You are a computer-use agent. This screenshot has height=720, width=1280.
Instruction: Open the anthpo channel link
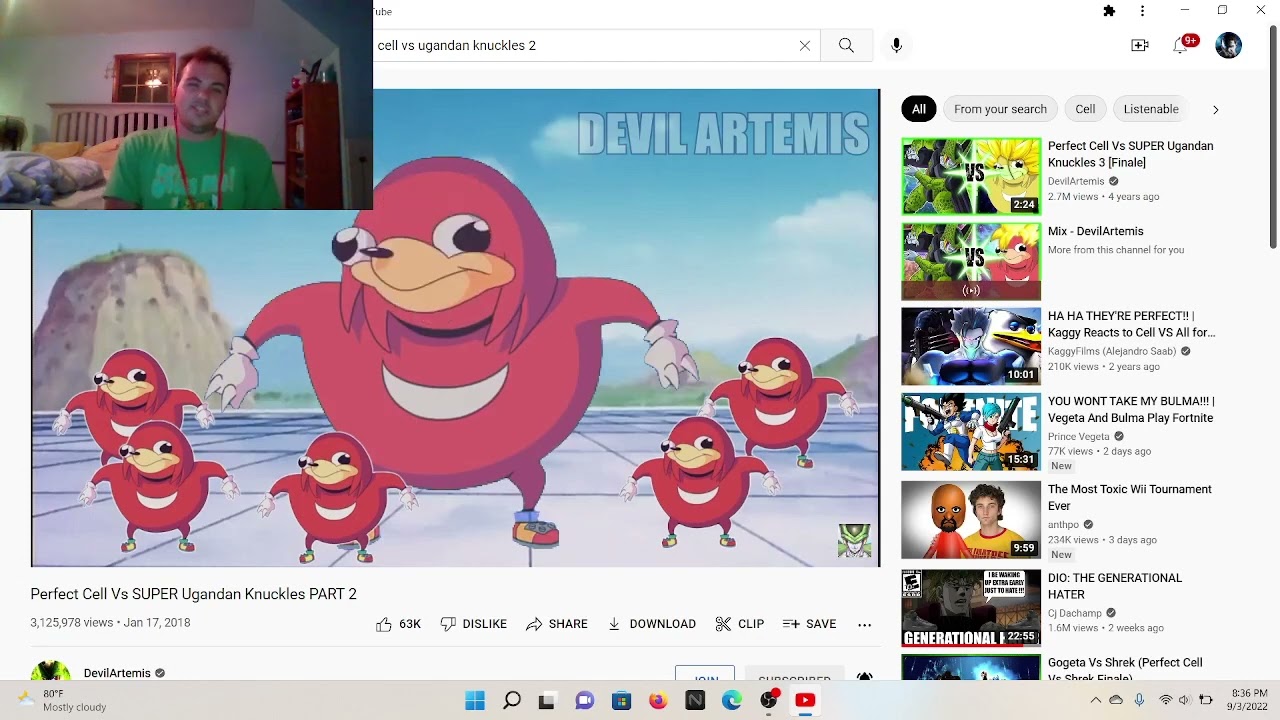pyautogui.click(x=1064, y=525)
